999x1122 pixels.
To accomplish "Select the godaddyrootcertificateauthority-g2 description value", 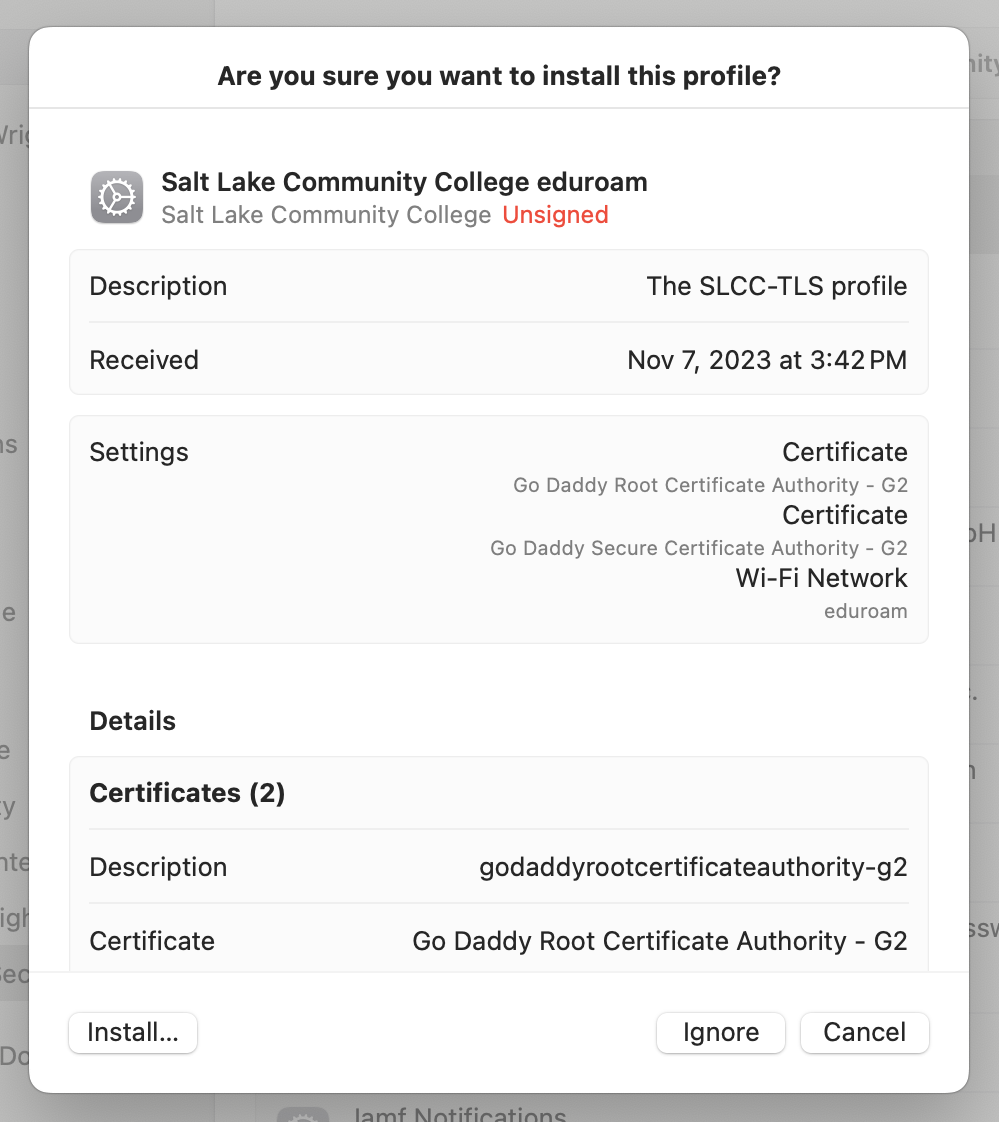I will pos(693,867).
